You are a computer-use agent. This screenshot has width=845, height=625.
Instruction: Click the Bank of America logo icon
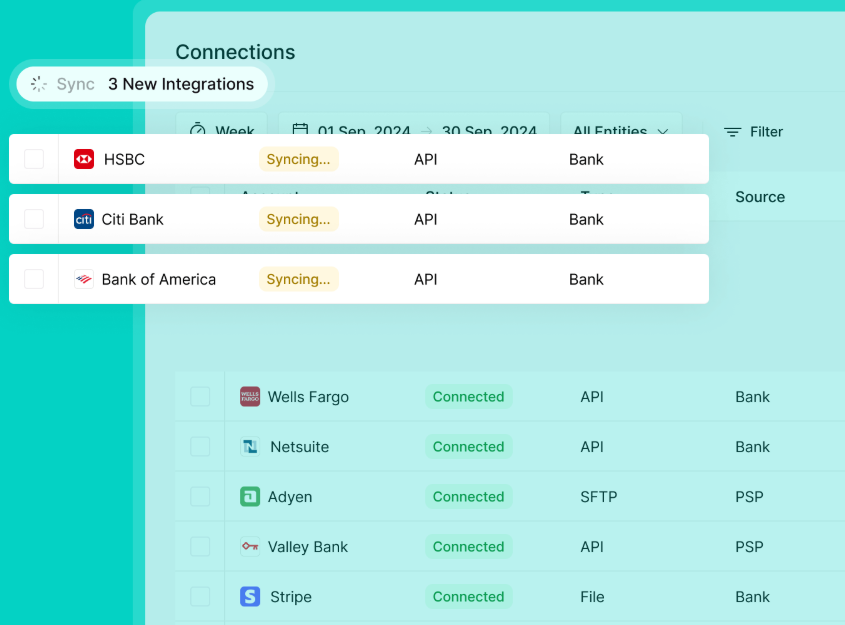click(84, 279)
